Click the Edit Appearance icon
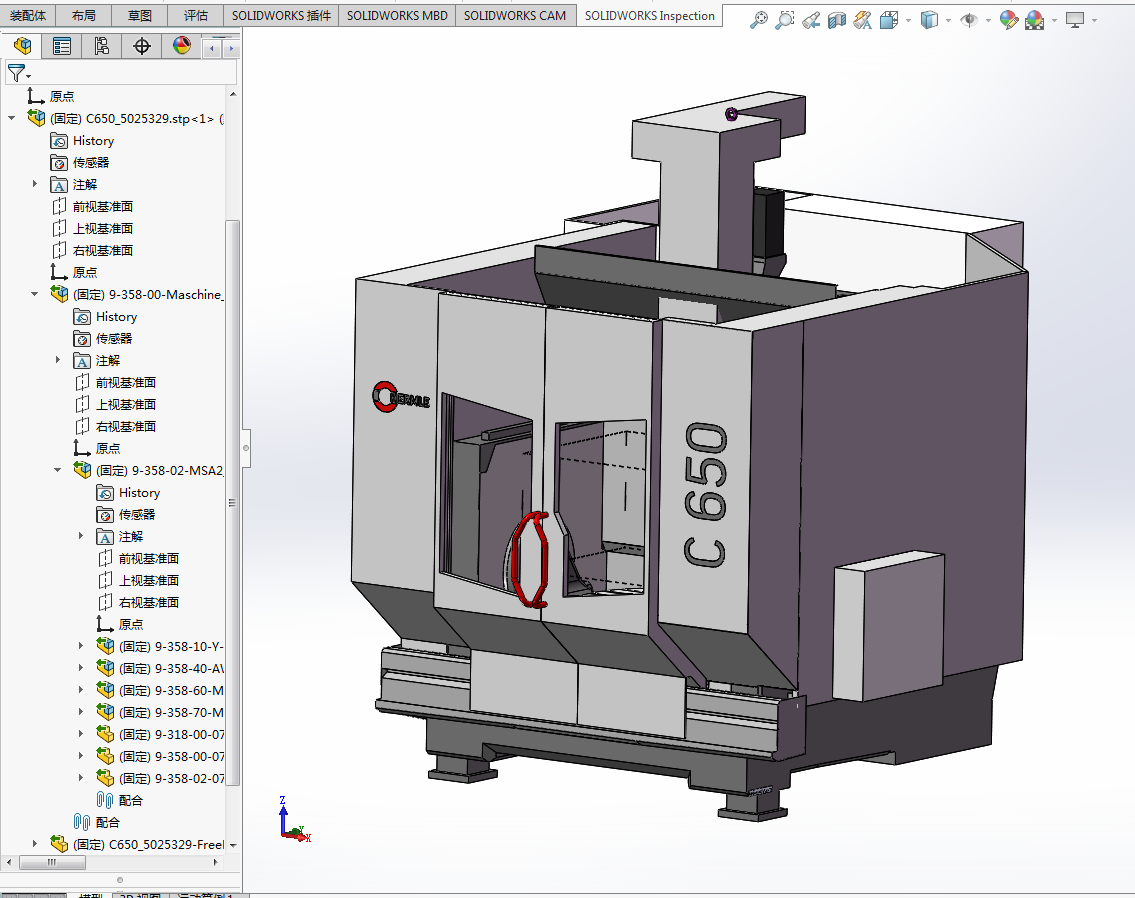 coord(1008,20)
